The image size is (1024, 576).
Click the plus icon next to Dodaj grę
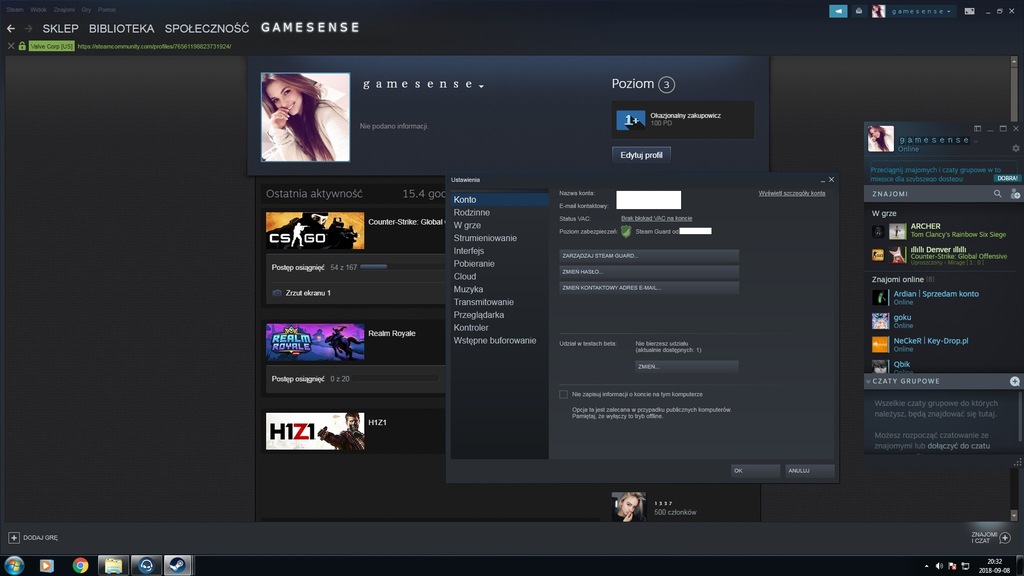click(14, 537)
